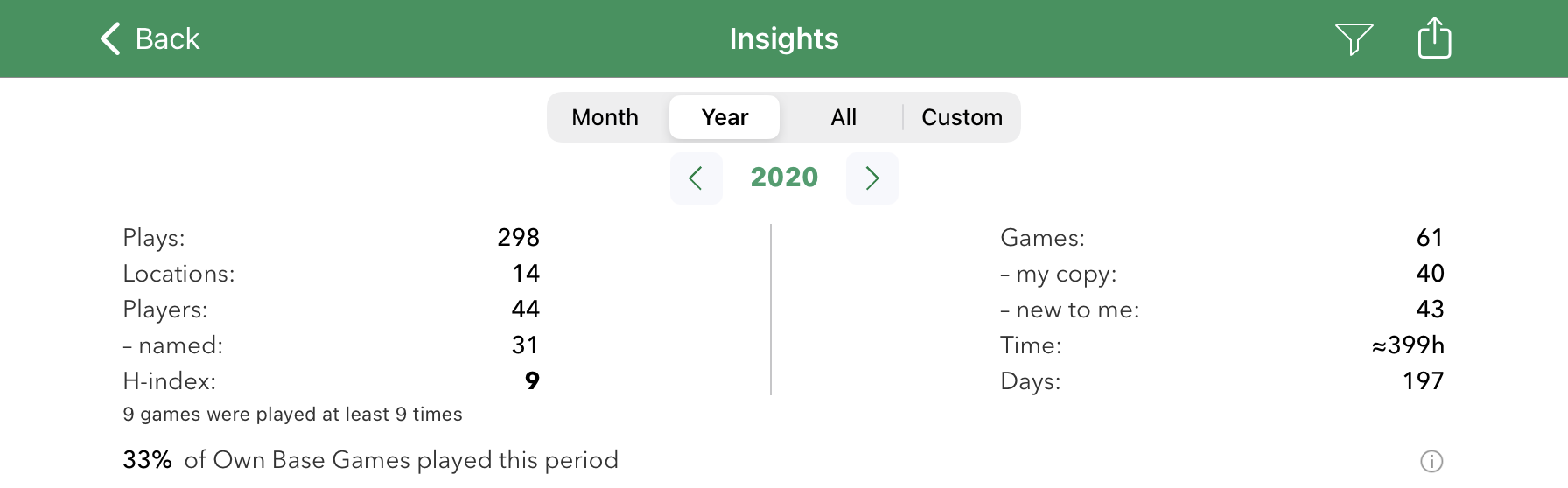Image resolution: width=1568 pixels, height=488 pixels.
Task: View the my copy games count
Action: (x=1221, y=274)
